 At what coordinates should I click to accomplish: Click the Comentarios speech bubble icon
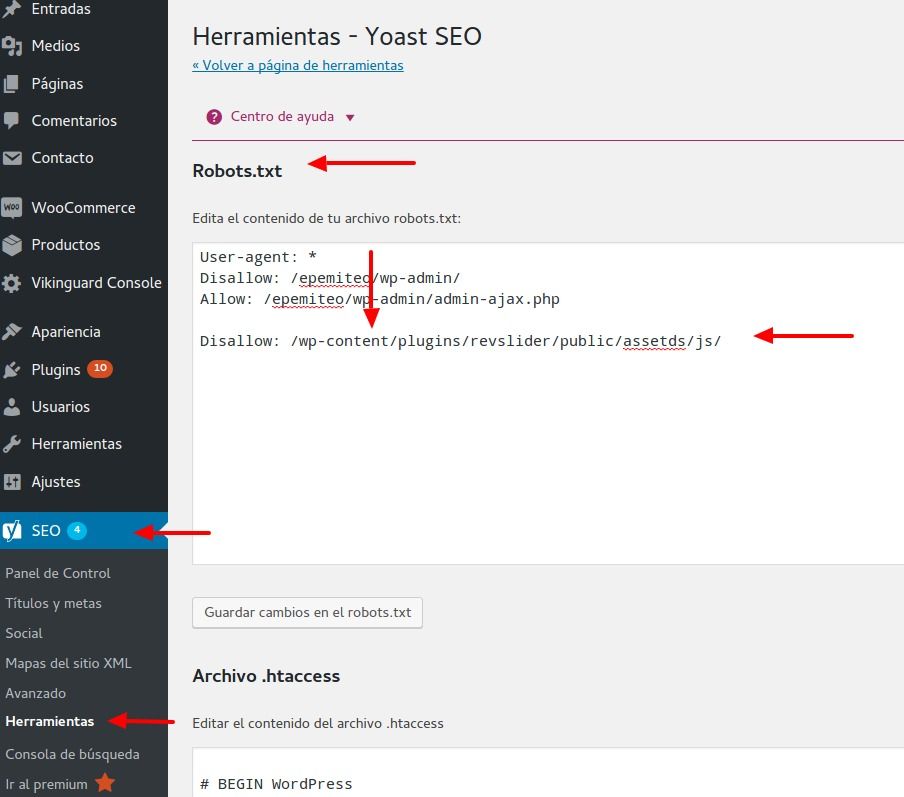pos(12,121)
